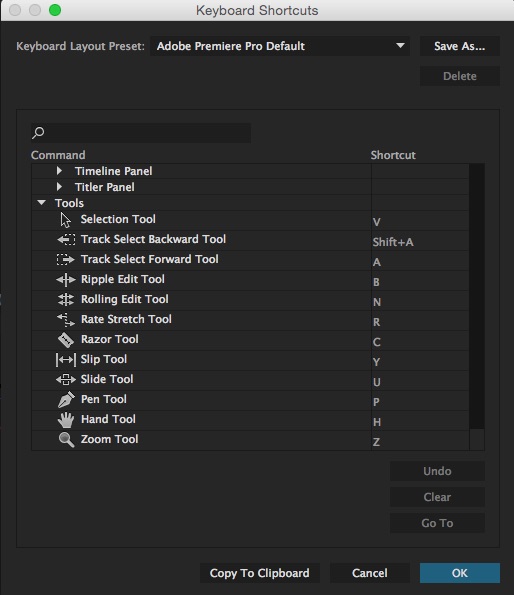Click the Selection Tool arrow icon

coord(66,220)
